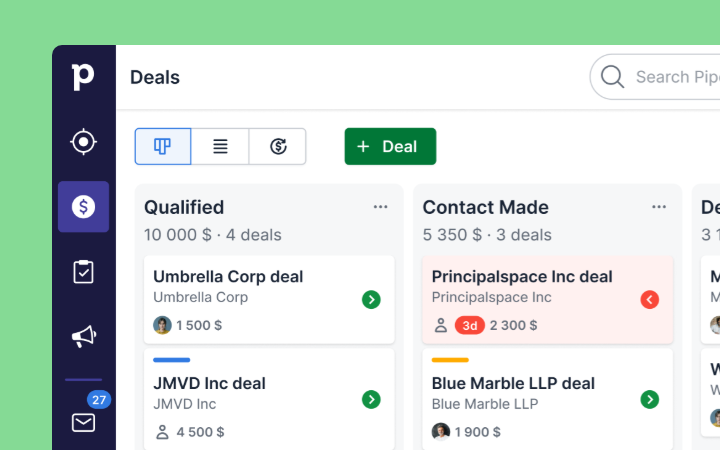Click the green arrow on Umbrella Corp deal
The width and height of the screenshot is (720, 450).
click(371, 299)
